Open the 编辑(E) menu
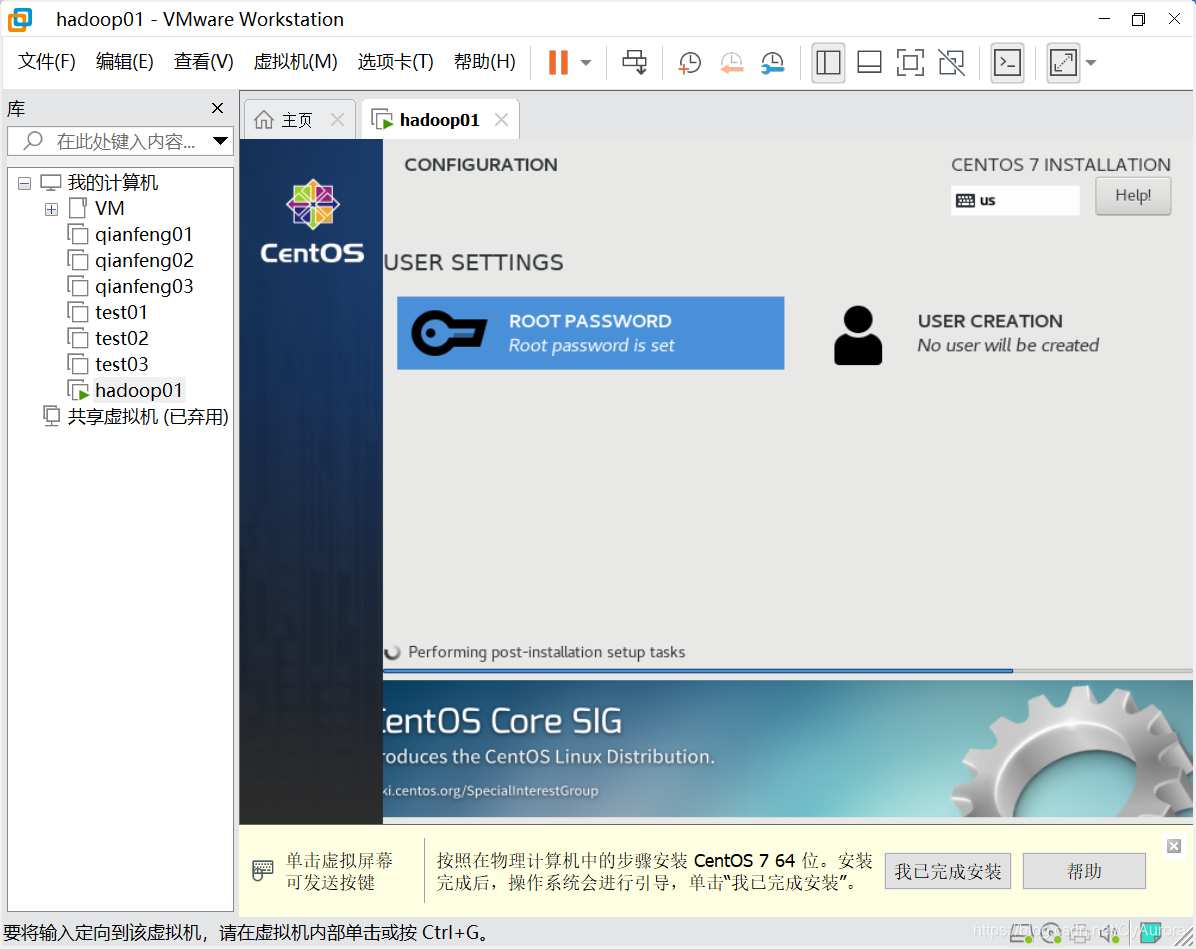Viewport: 1196px width, 949px height. click(x=125, y=62)
